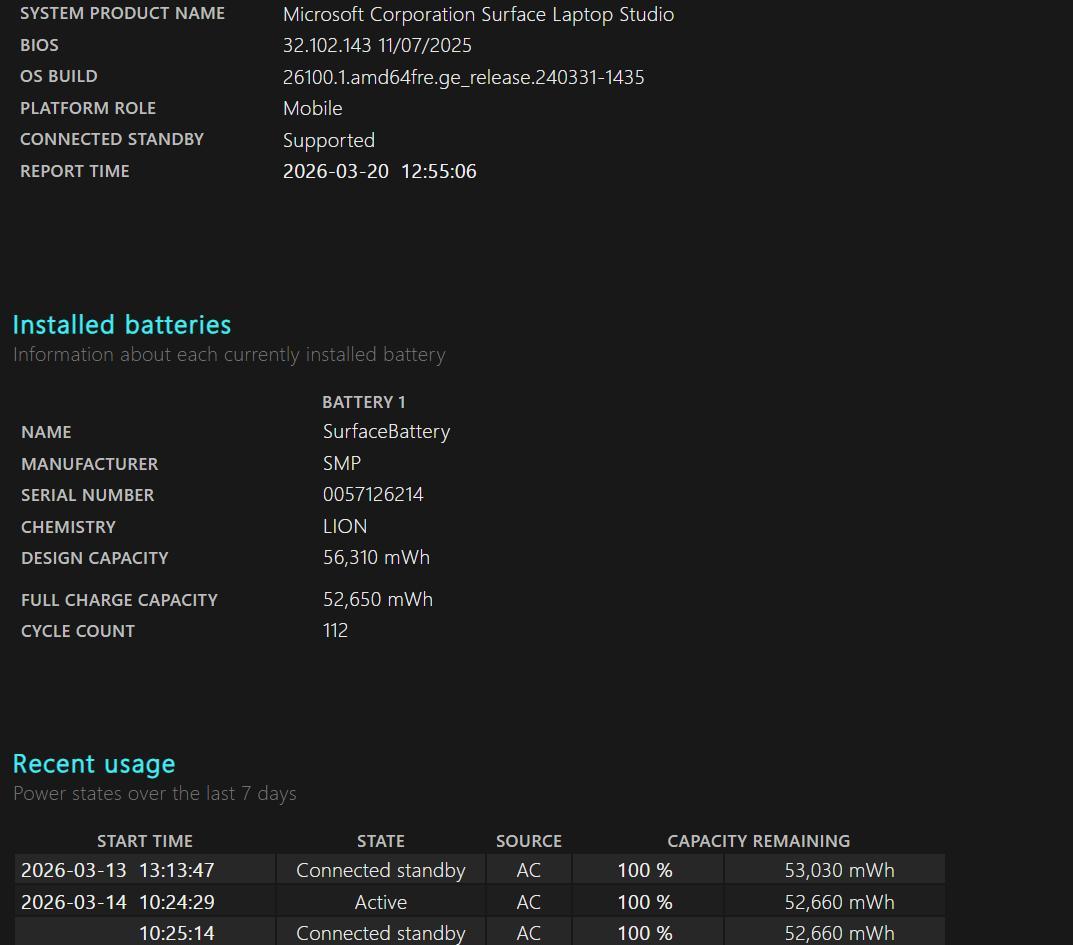
Task: Click the 'SYSTEM PRODUCT NAME' label
Action: [122, 14]
